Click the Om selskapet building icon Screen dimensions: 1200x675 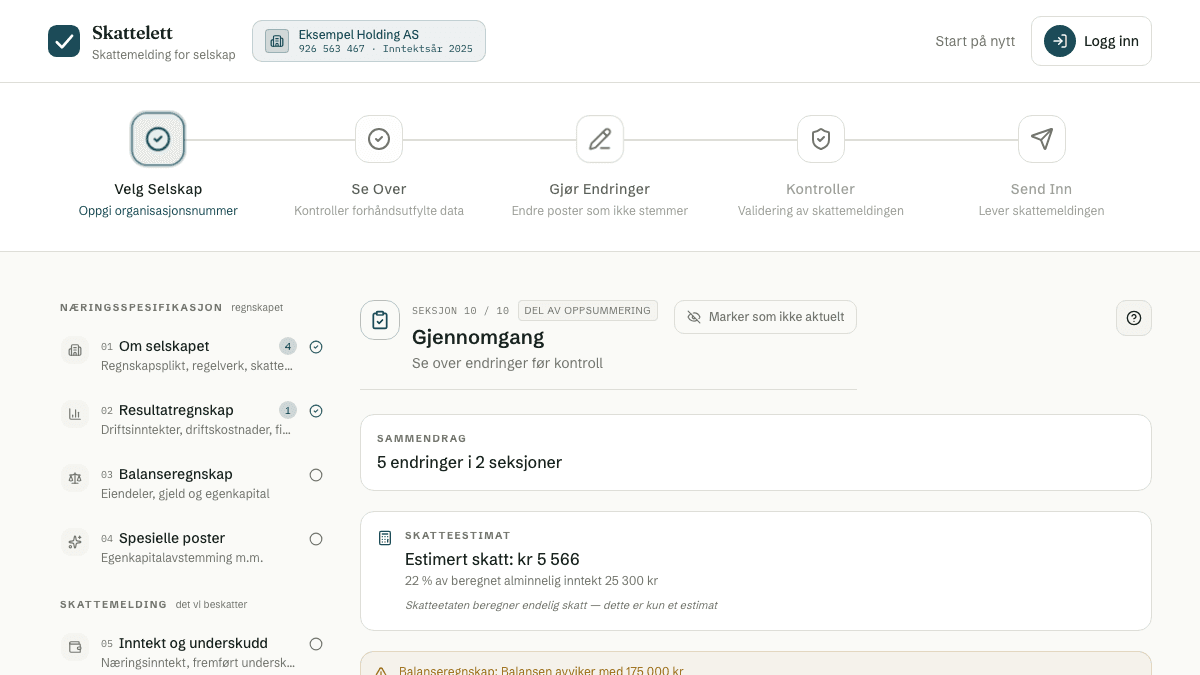pyautogui.click(x=75, y=350)
